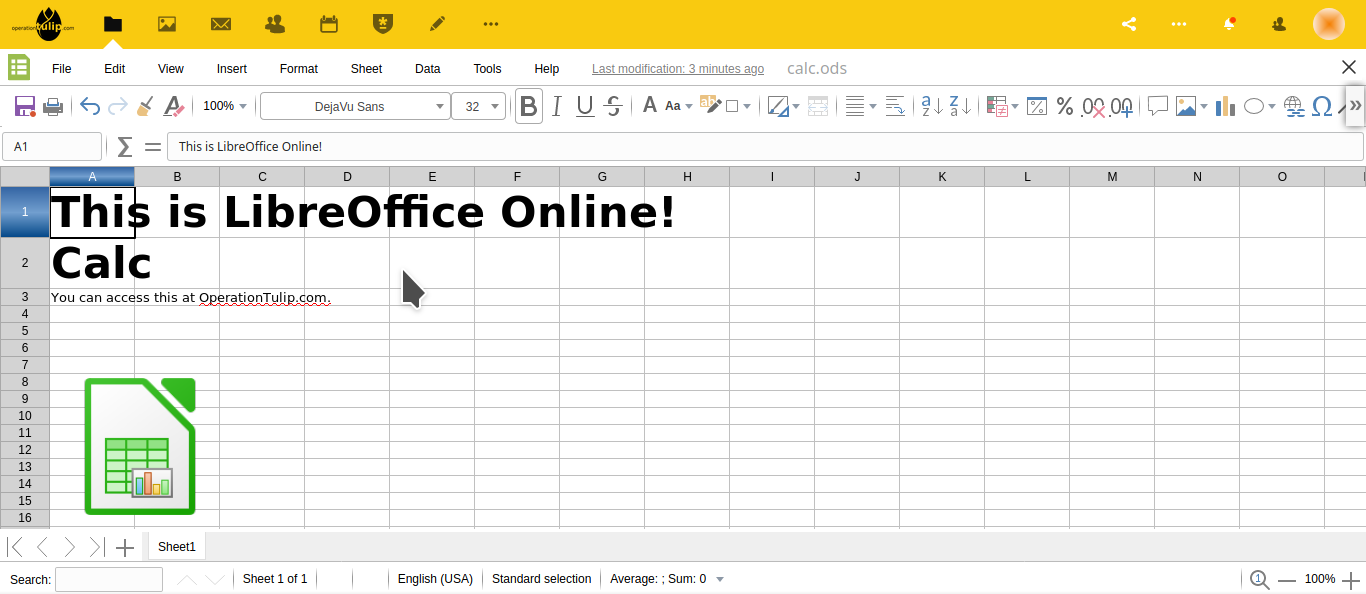Viewport: 1366px width, 594px height.
Task: Open notifications with the bell icon
Action: pos(1229,24)
